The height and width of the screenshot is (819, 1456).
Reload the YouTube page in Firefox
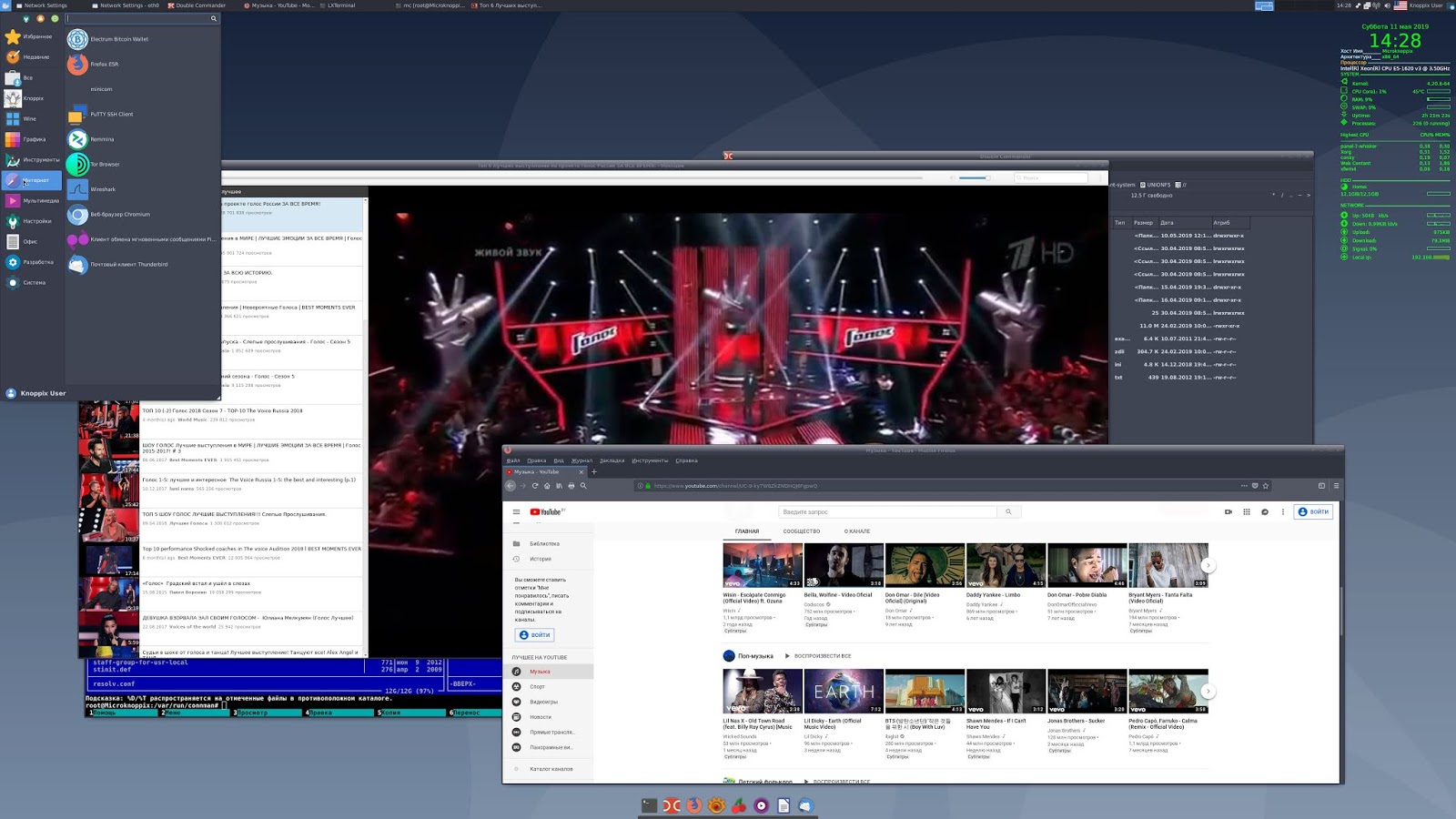click(x=535, y=486)
